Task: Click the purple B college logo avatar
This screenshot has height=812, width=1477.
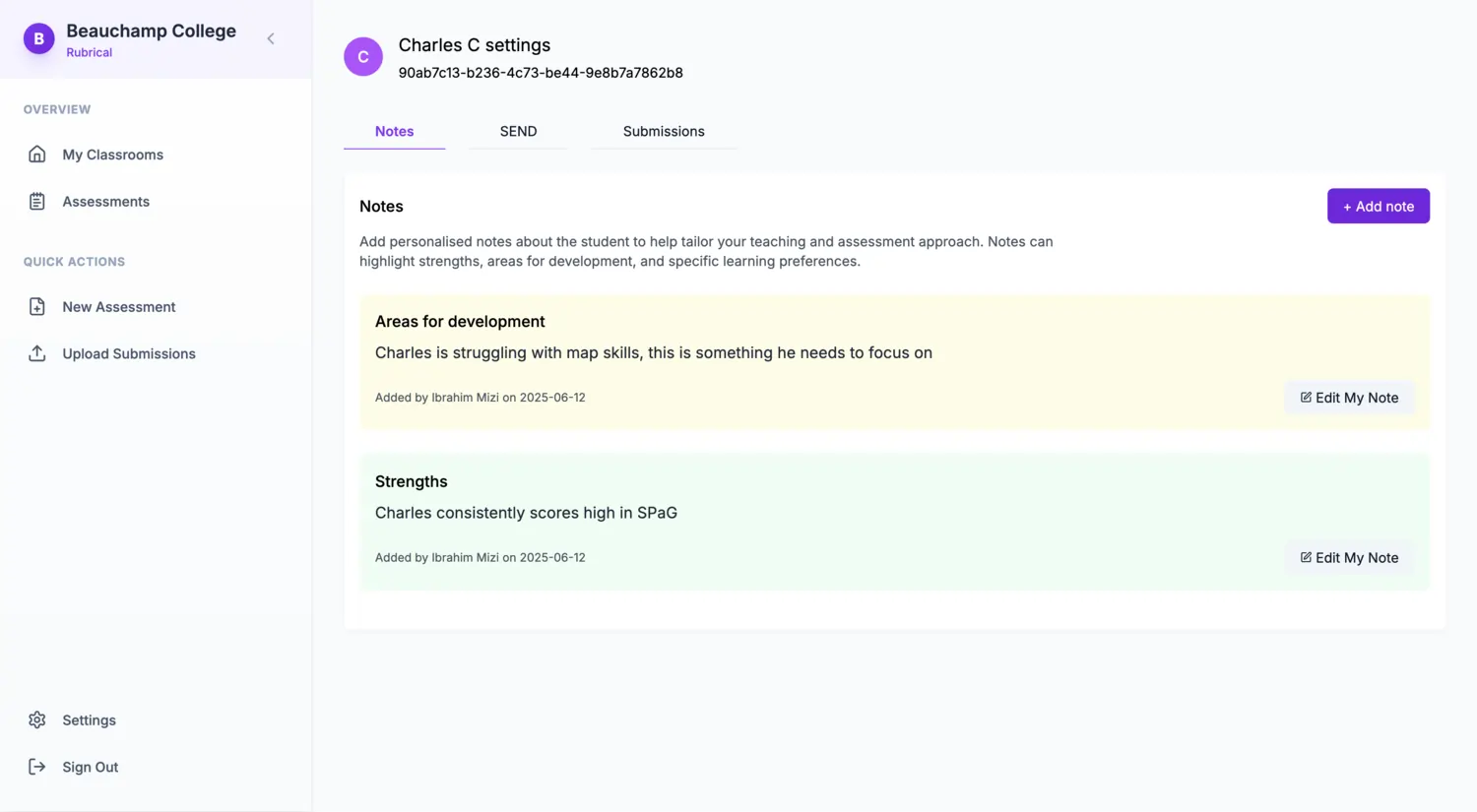Action: point(39,39)
